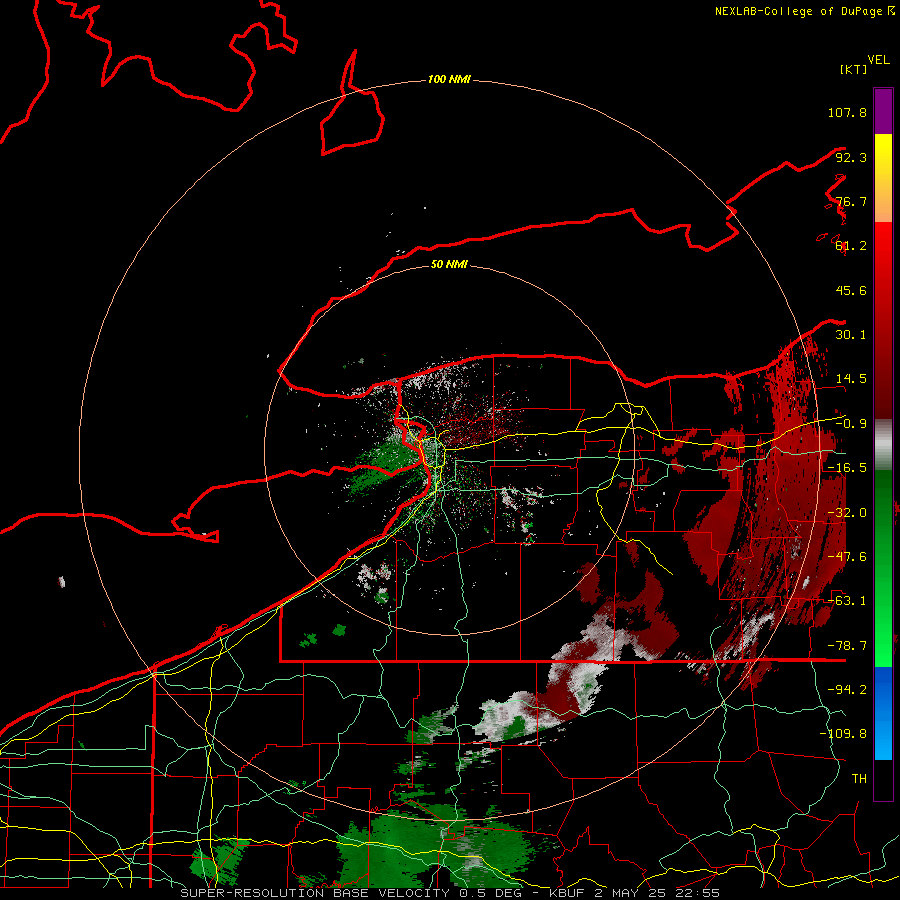This screenshot has height=900, width=900.
Task: Click the -0.9 velocity scale value
Action: coord(851,424)
